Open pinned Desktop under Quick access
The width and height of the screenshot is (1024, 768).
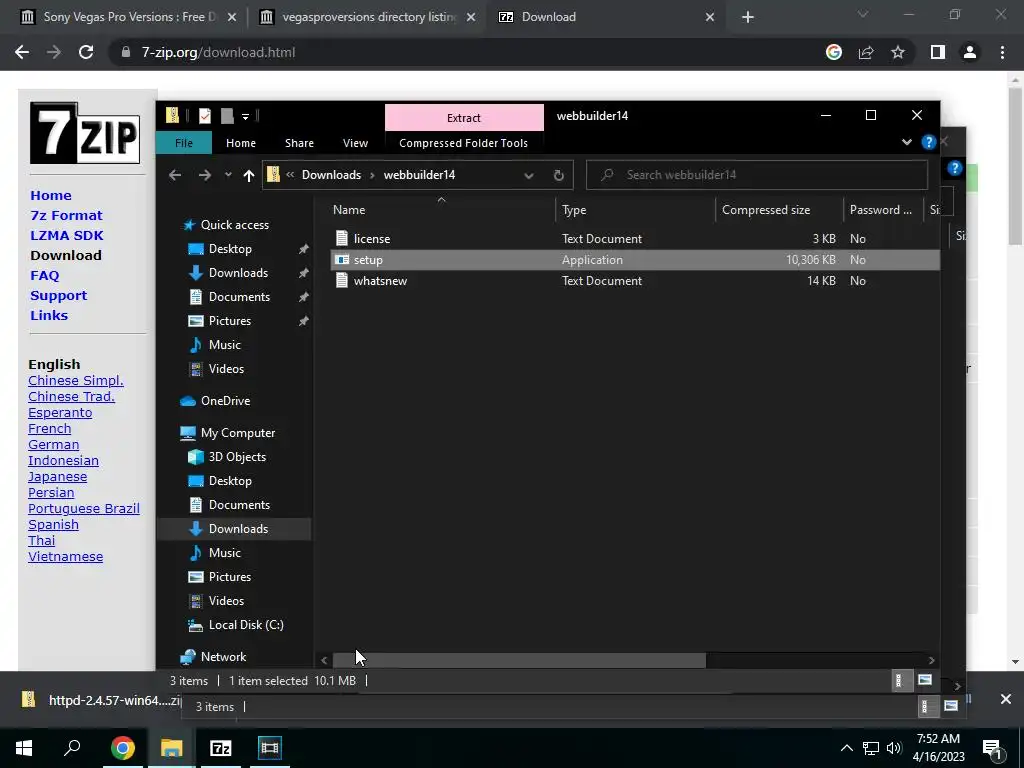tap(230, 249)
